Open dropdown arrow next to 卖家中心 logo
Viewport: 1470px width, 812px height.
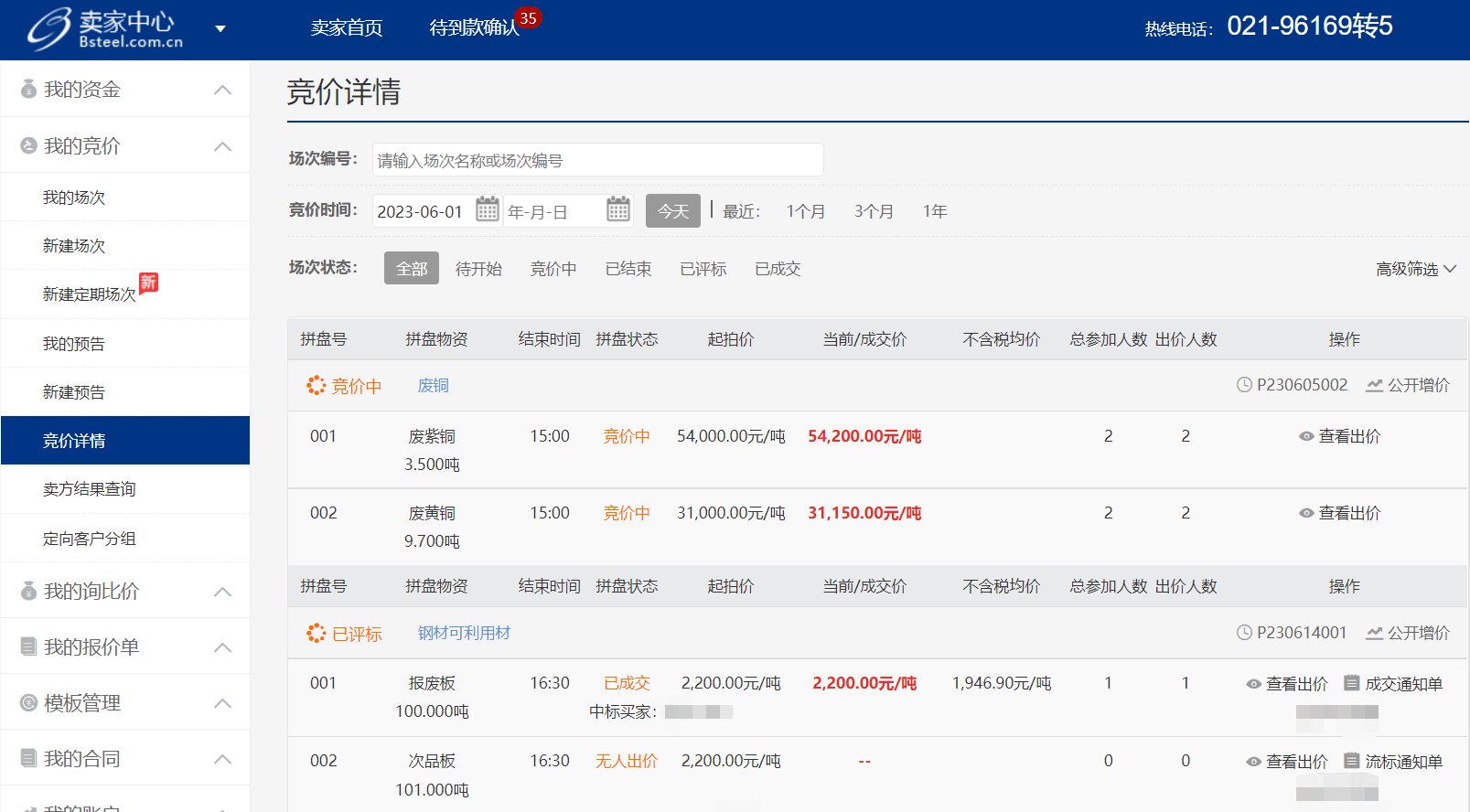tap(220, 28)
